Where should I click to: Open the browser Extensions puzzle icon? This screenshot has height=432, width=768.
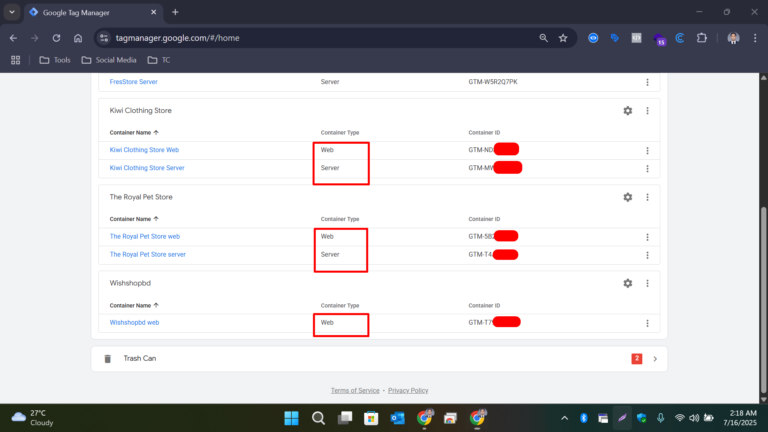click(x=701, y=38)
